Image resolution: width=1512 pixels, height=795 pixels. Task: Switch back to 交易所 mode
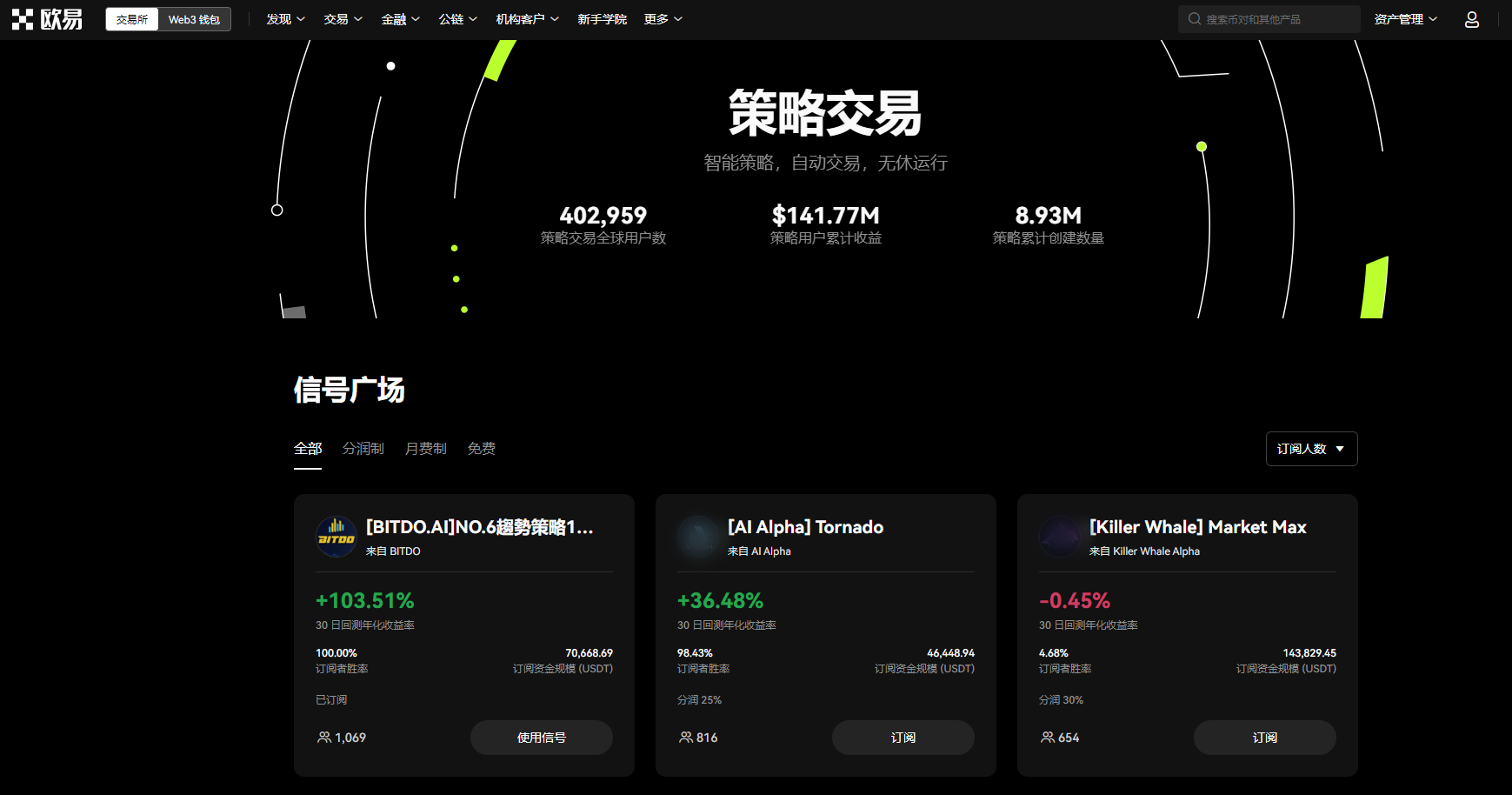pyautogui.click(x=130, y=18)
